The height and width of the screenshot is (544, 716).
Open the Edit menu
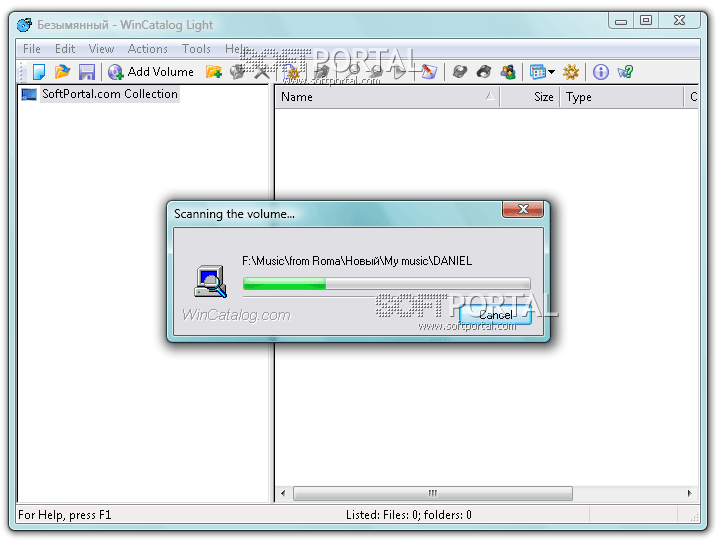click(x=65, y=48)
